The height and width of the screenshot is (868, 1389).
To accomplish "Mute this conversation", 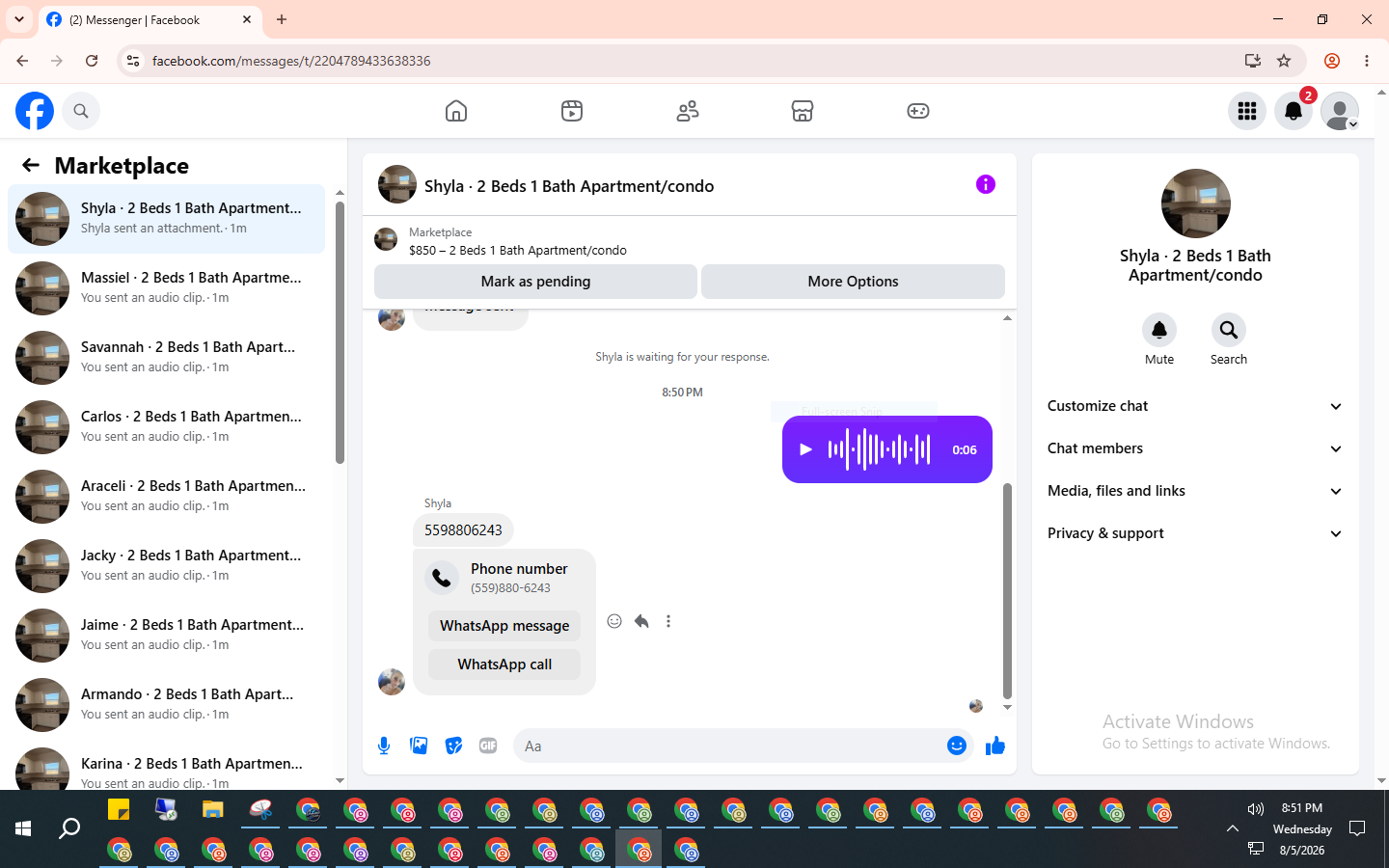I will (x=1159, y=339).
